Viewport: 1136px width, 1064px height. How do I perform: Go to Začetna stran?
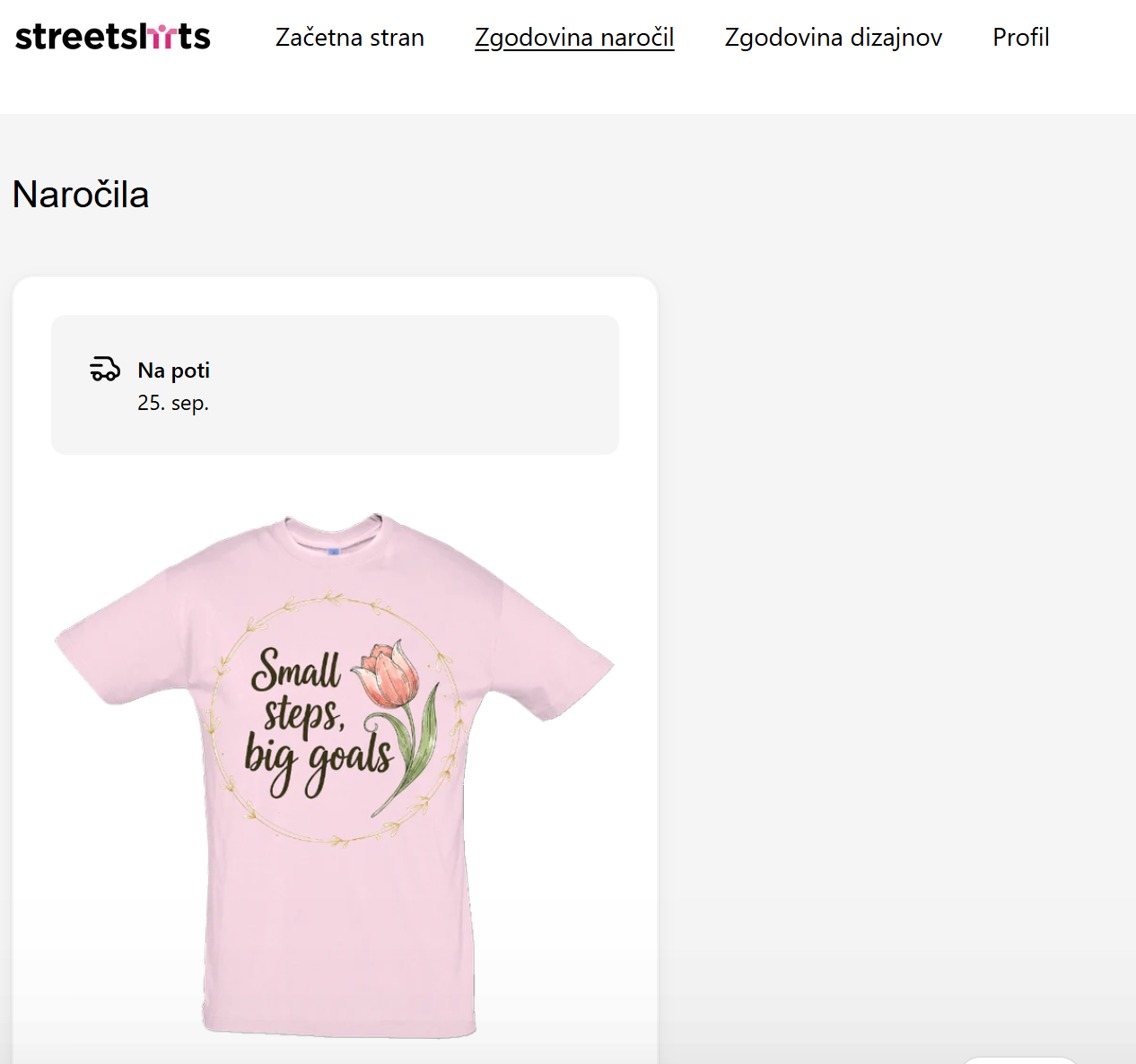(x=349, y=38)
